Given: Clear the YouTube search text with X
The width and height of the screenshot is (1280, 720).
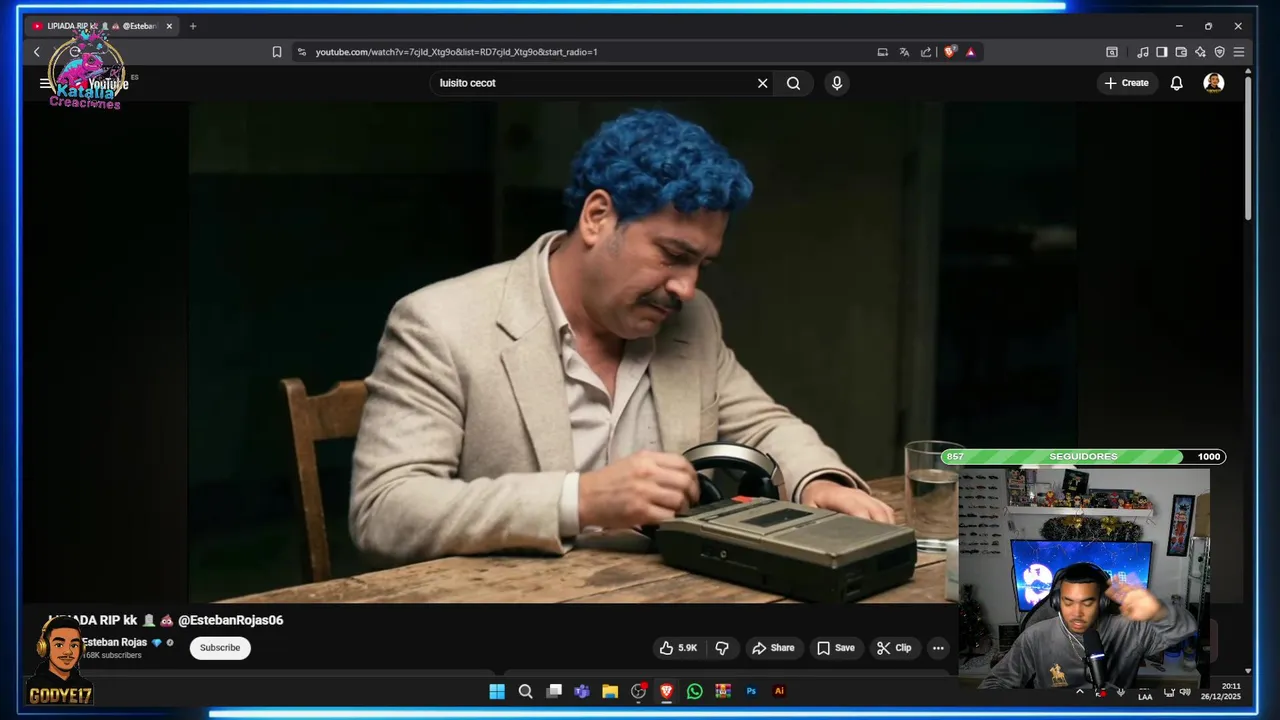Looking at the screenshot, I should tap(762, 83).
